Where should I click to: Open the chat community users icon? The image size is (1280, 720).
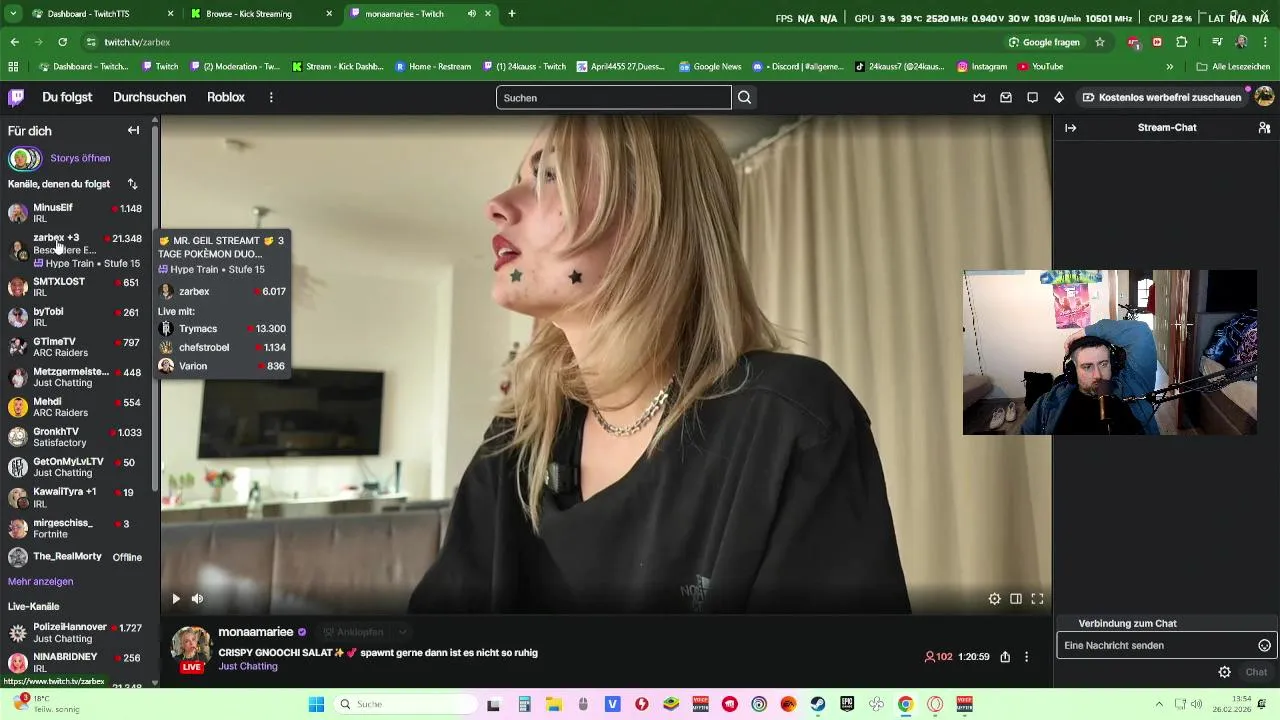tap(1264, 127)
